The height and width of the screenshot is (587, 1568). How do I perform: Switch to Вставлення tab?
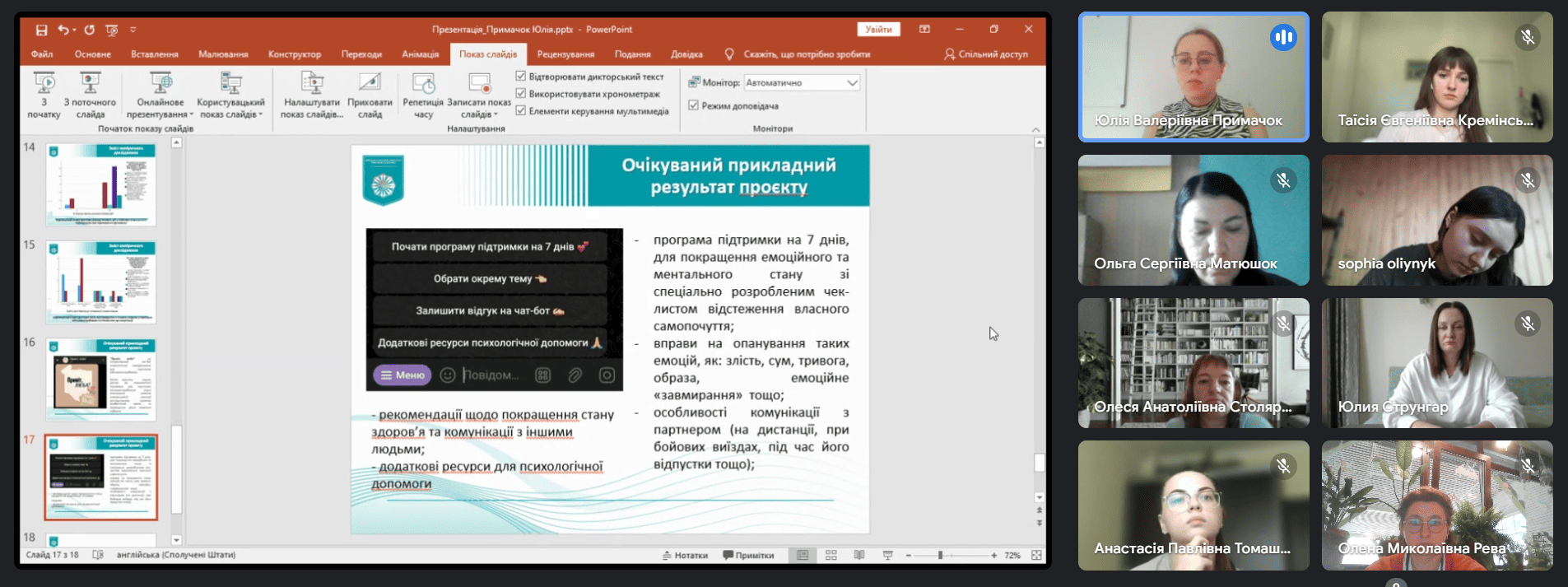(x=155, y=54)
